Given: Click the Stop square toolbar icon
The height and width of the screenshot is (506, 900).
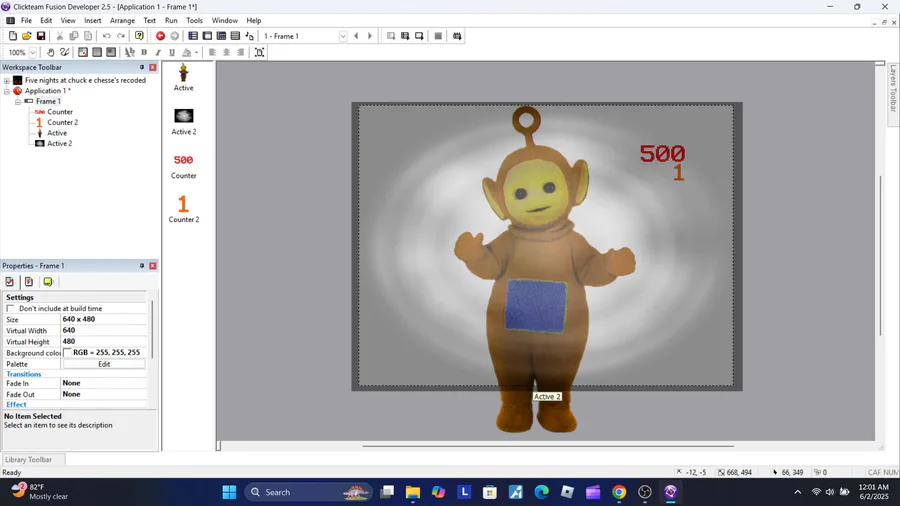Looking at the screenshot, I should point(438,36).
